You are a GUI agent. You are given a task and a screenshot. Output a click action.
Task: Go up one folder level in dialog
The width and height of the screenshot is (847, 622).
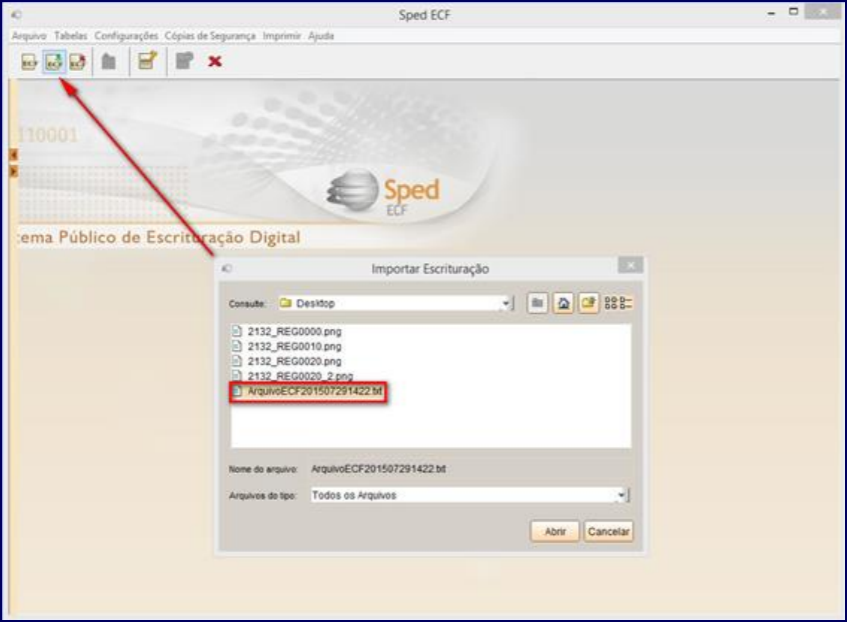tap(537, 303)
